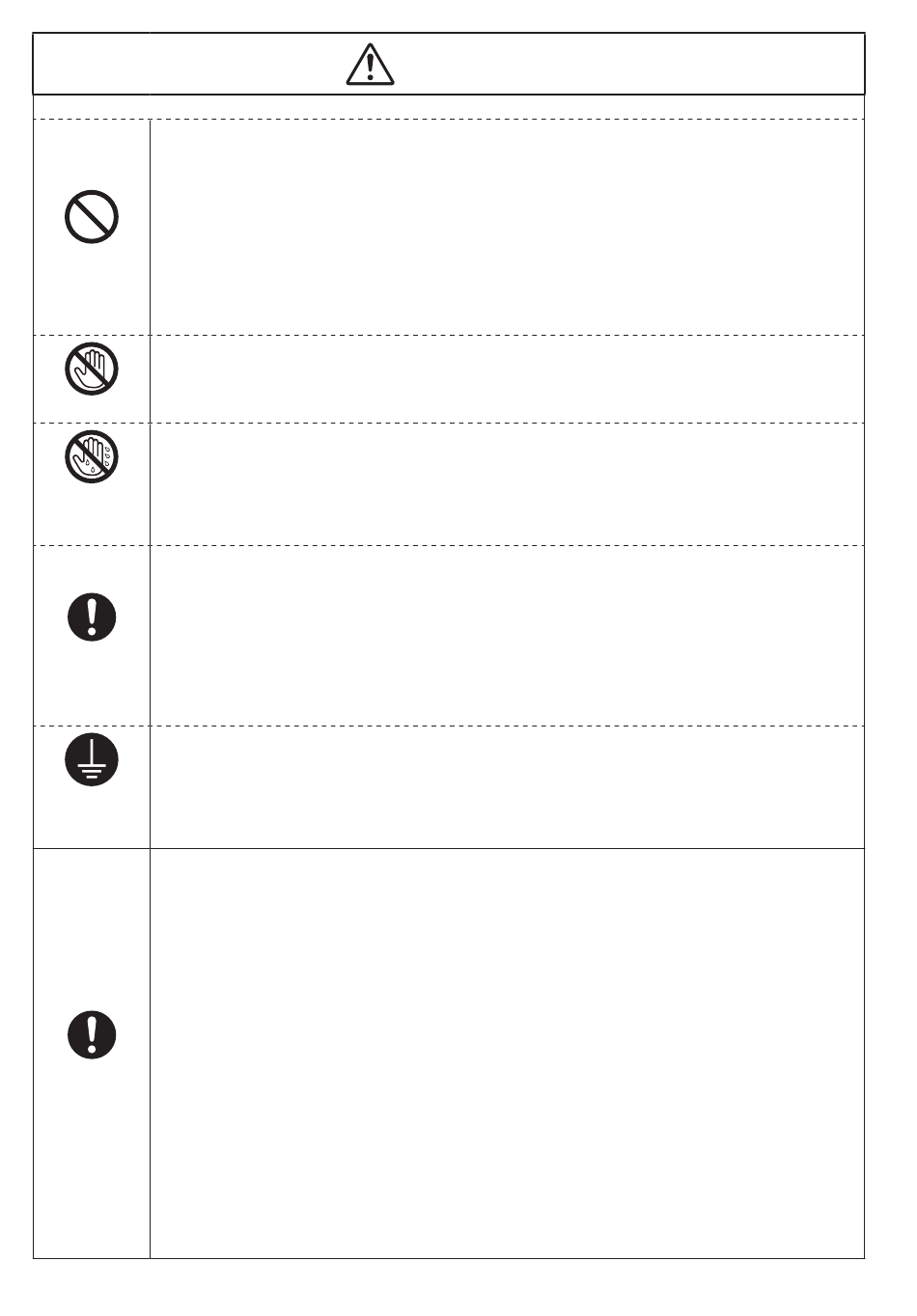Image resolution: width=917 pixels, height=1316 pixels.
Task: Click the blank cell beside the ground icon
Action: 507,787
